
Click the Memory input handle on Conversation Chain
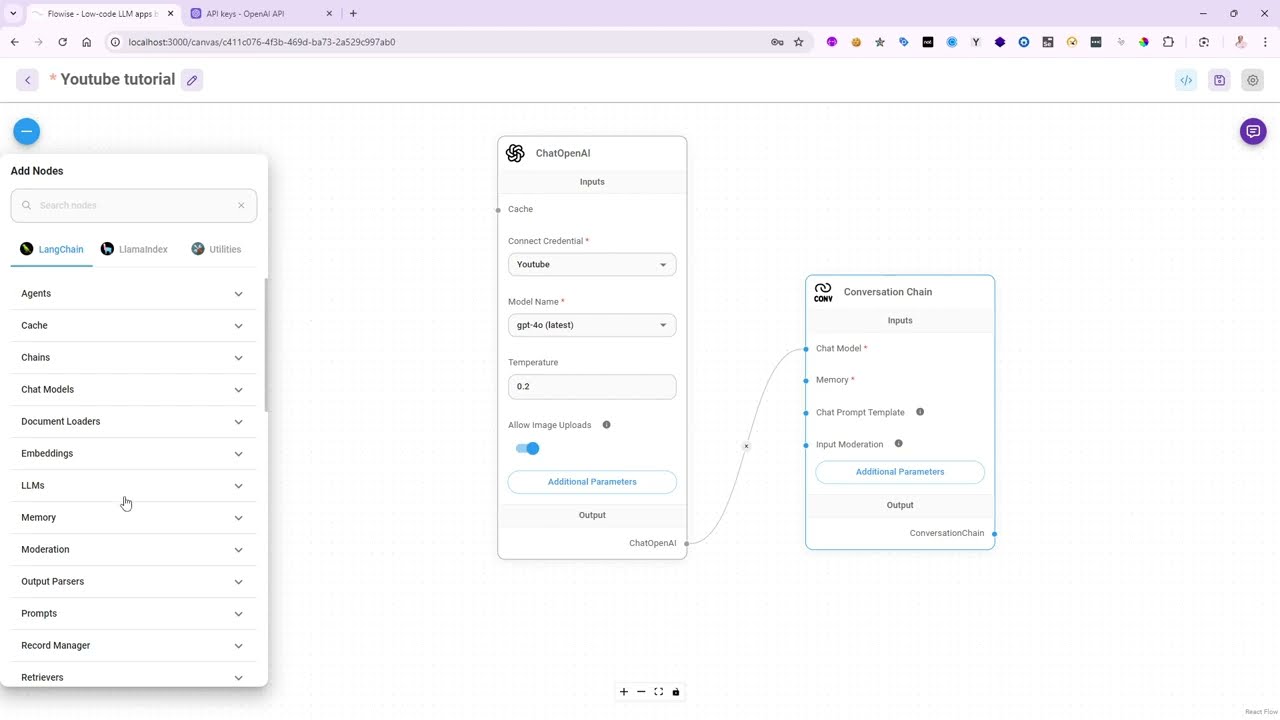[806, 381]
